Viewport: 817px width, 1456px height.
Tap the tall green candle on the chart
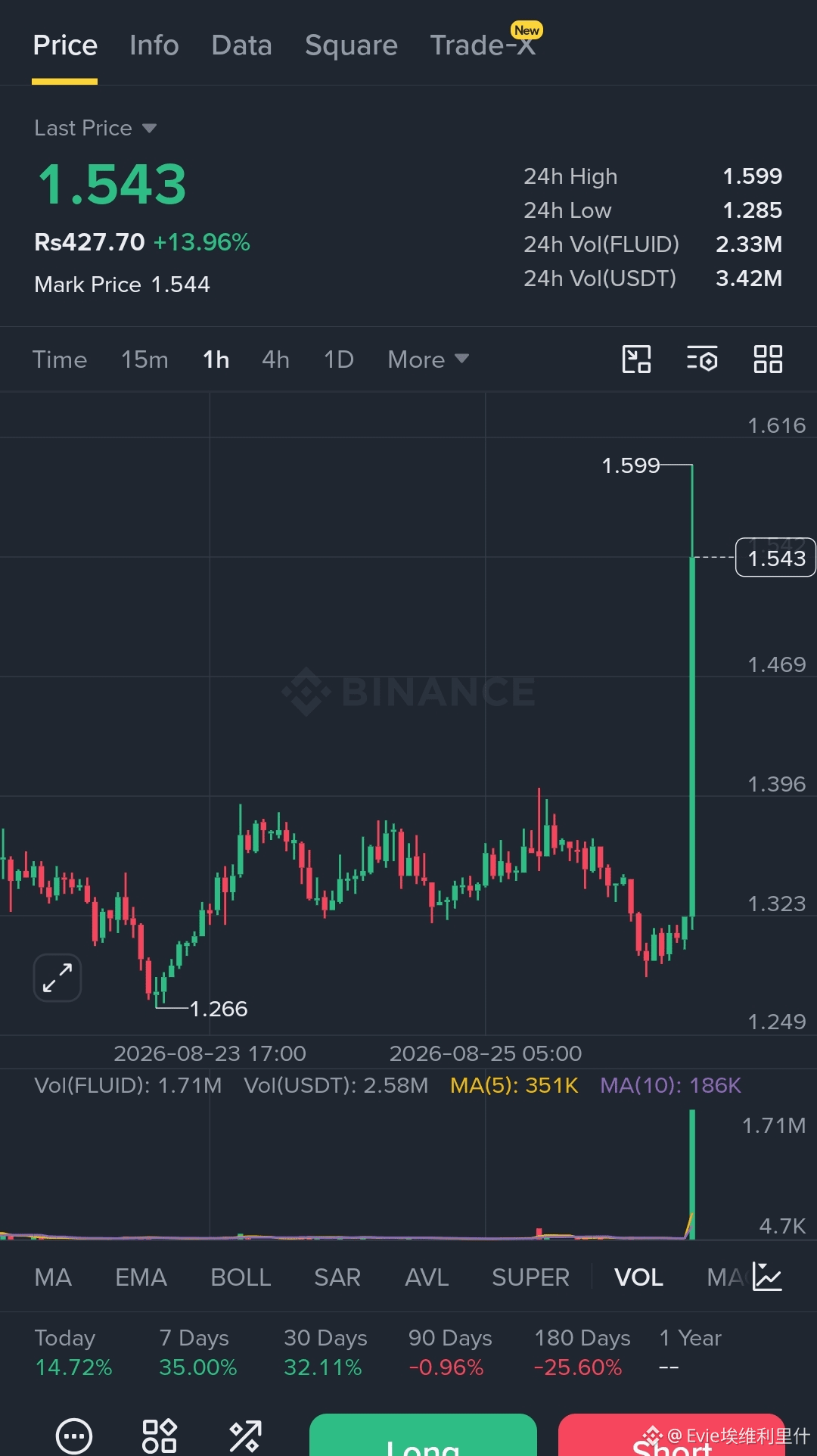click(x=692, y=738)
